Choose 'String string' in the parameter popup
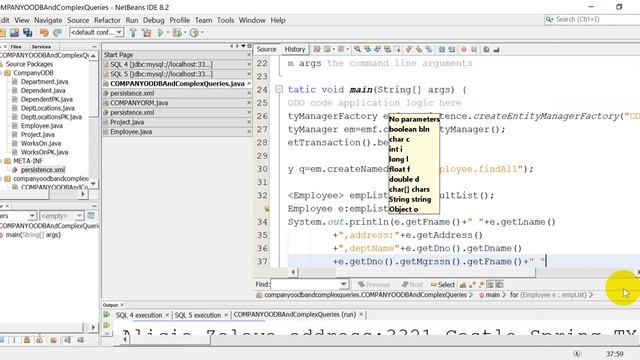640x360 pixels. tap(410, 199)
